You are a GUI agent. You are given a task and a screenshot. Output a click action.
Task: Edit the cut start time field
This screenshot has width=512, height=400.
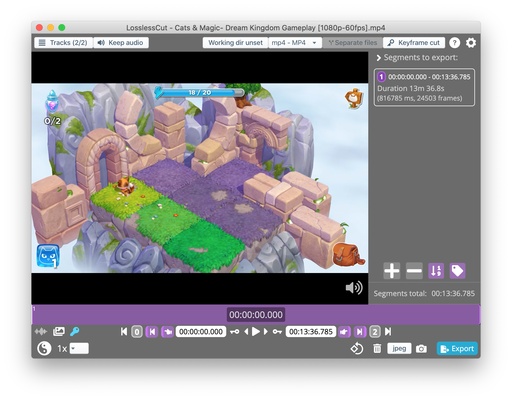(x=201, y=332)
